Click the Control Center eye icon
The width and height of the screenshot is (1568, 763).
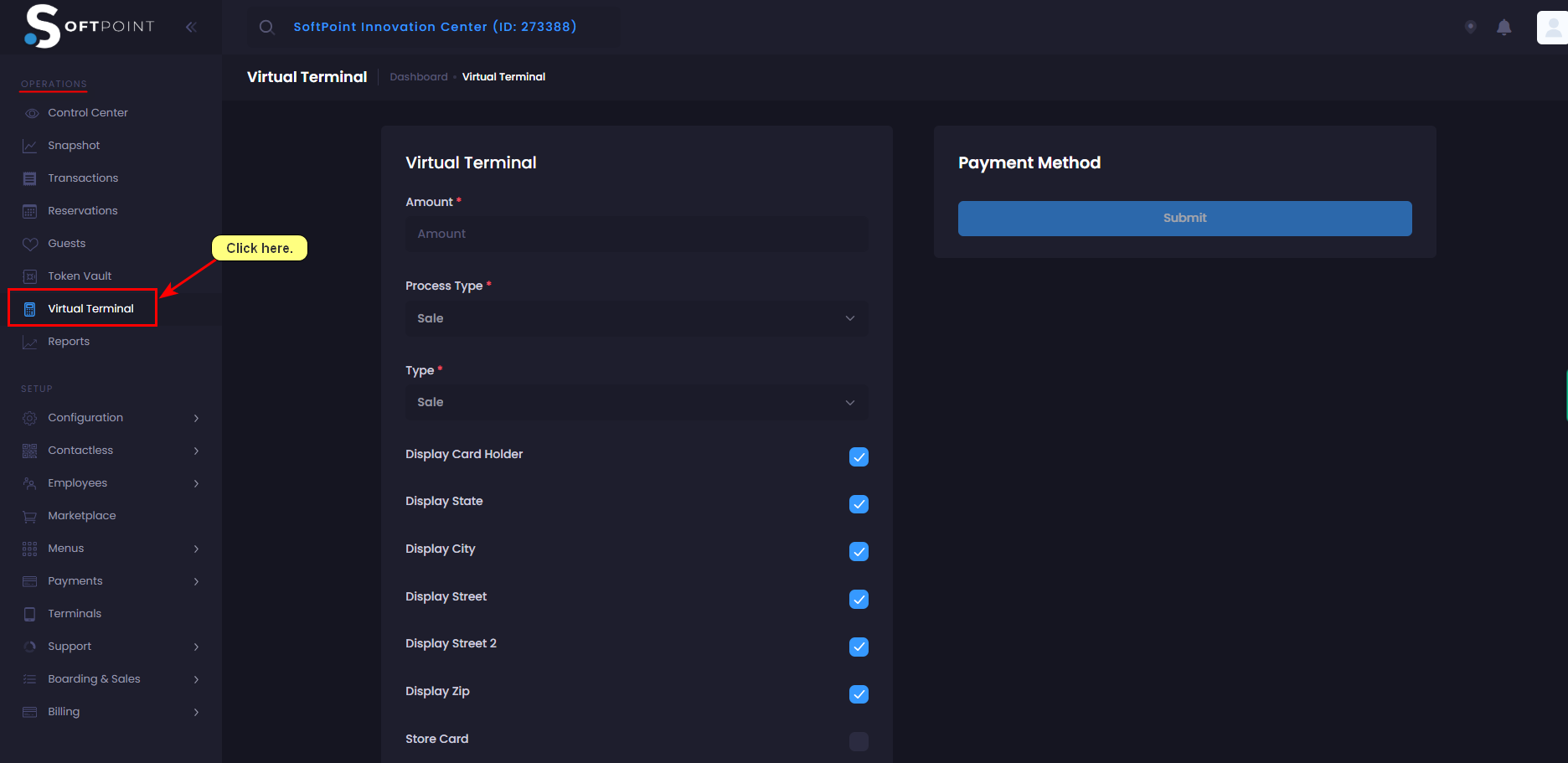(x=31, y=113)
